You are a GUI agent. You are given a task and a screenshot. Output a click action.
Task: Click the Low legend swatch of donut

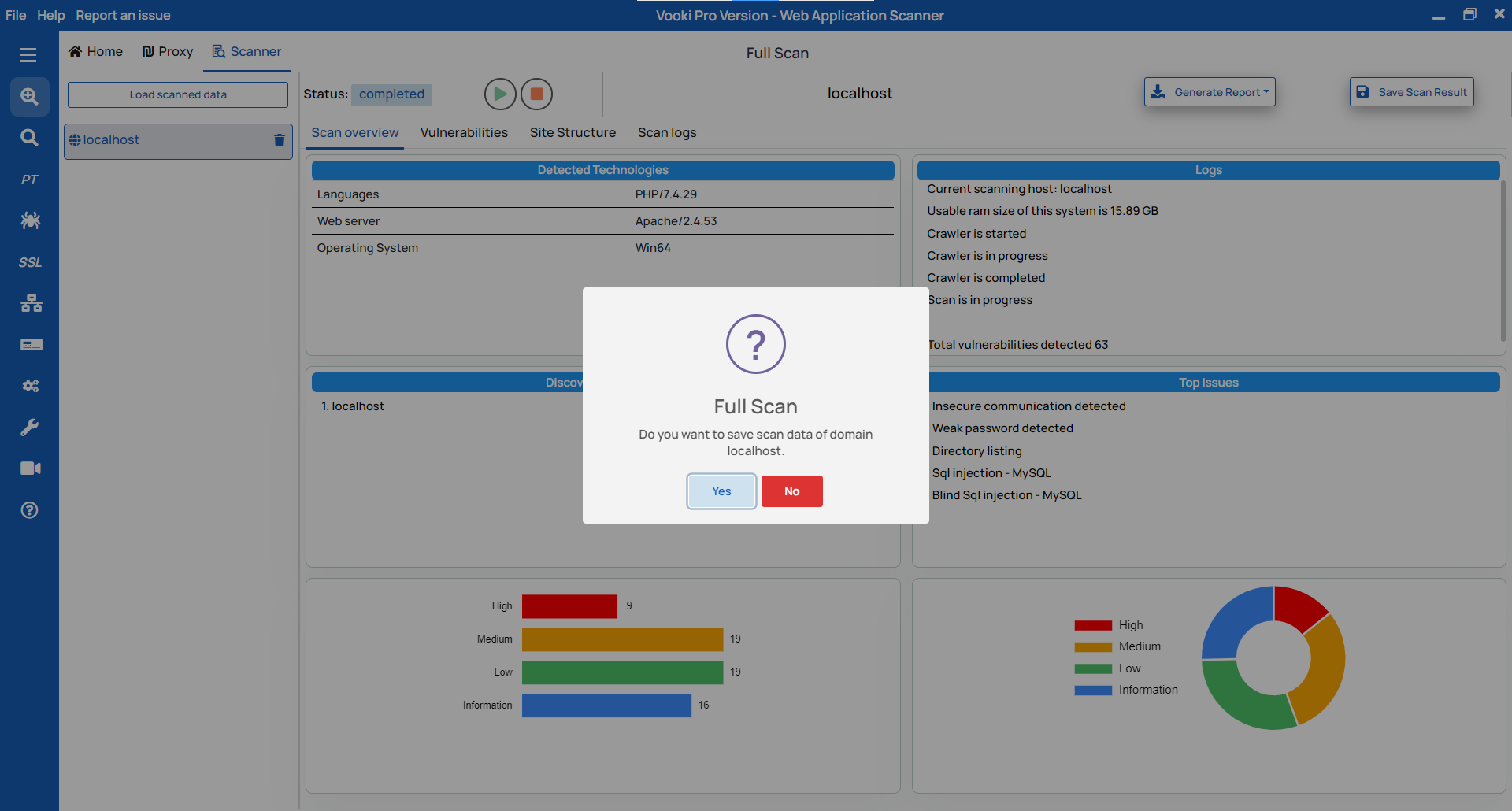pyautogui.click(x=1093, y=668)
